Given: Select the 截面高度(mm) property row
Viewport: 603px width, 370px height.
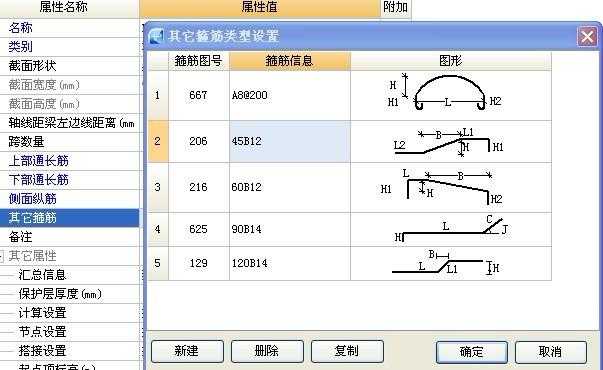Looking at the screenshot, I should [x=70, y=104].
